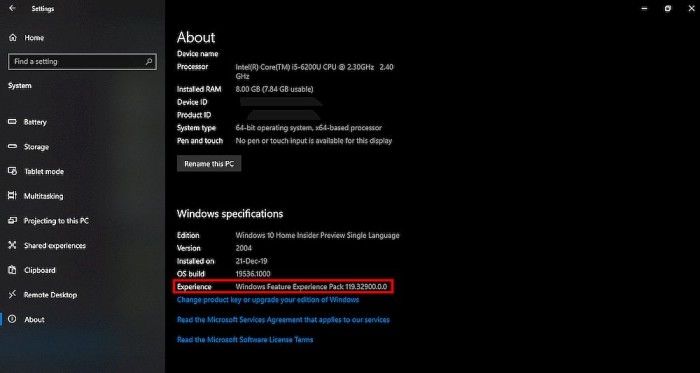Click the Remote Desktop icon
The height and width of the screenshot is (373, 700).
(x=12, y=294)
